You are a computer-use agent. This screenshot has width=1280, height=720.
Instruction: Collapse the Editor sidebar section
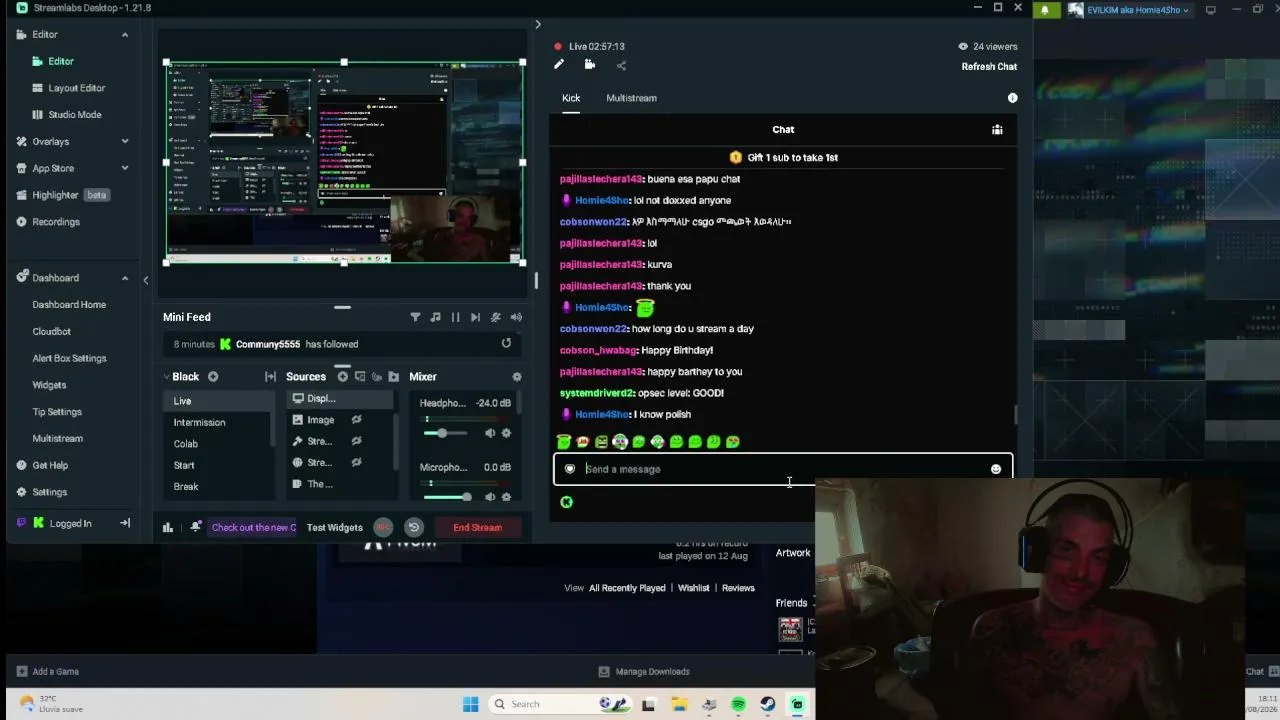(x=125, y=35)
